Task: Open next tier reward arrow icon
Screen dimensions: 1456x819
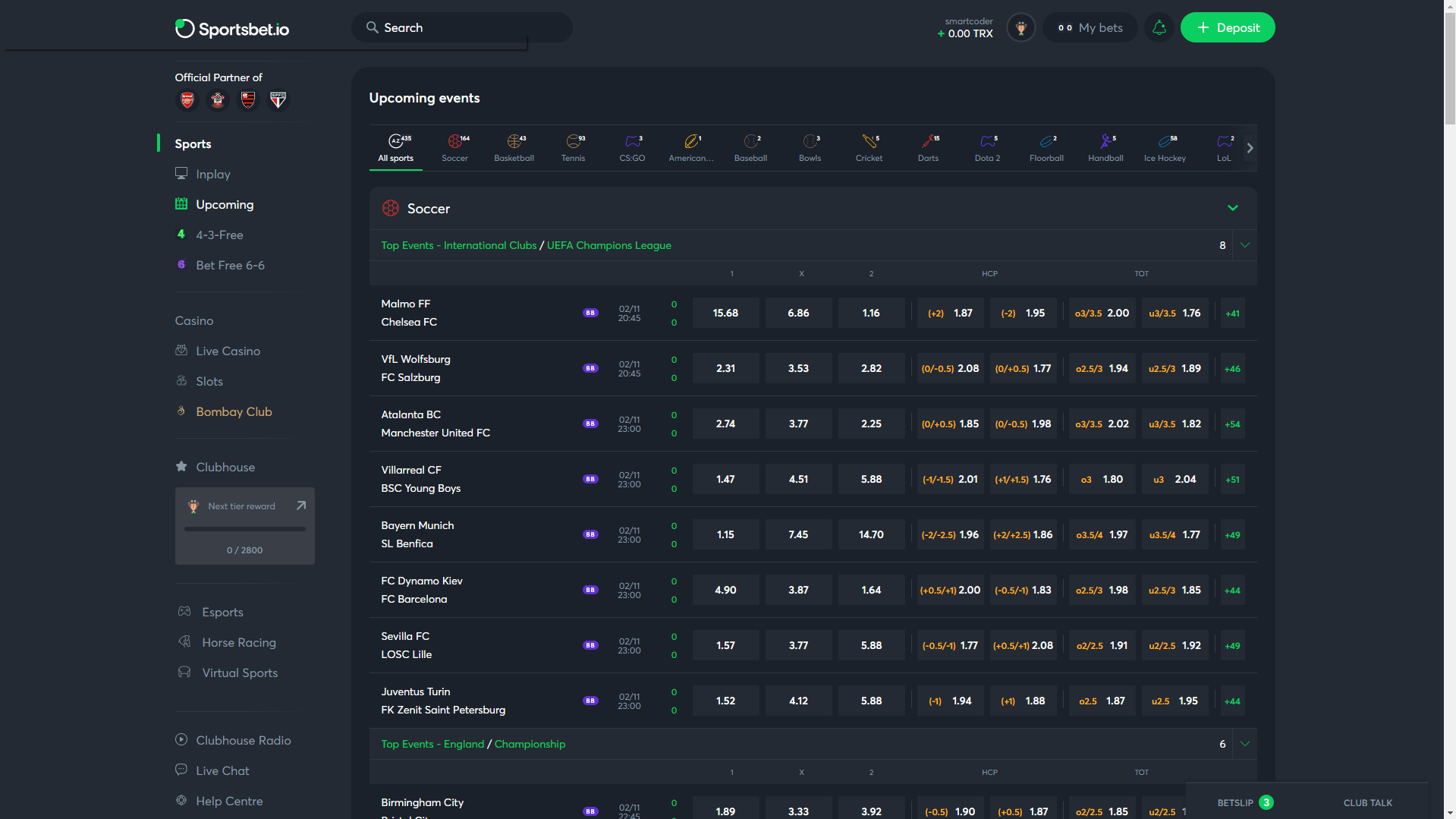Action: [x=300, y=506]
